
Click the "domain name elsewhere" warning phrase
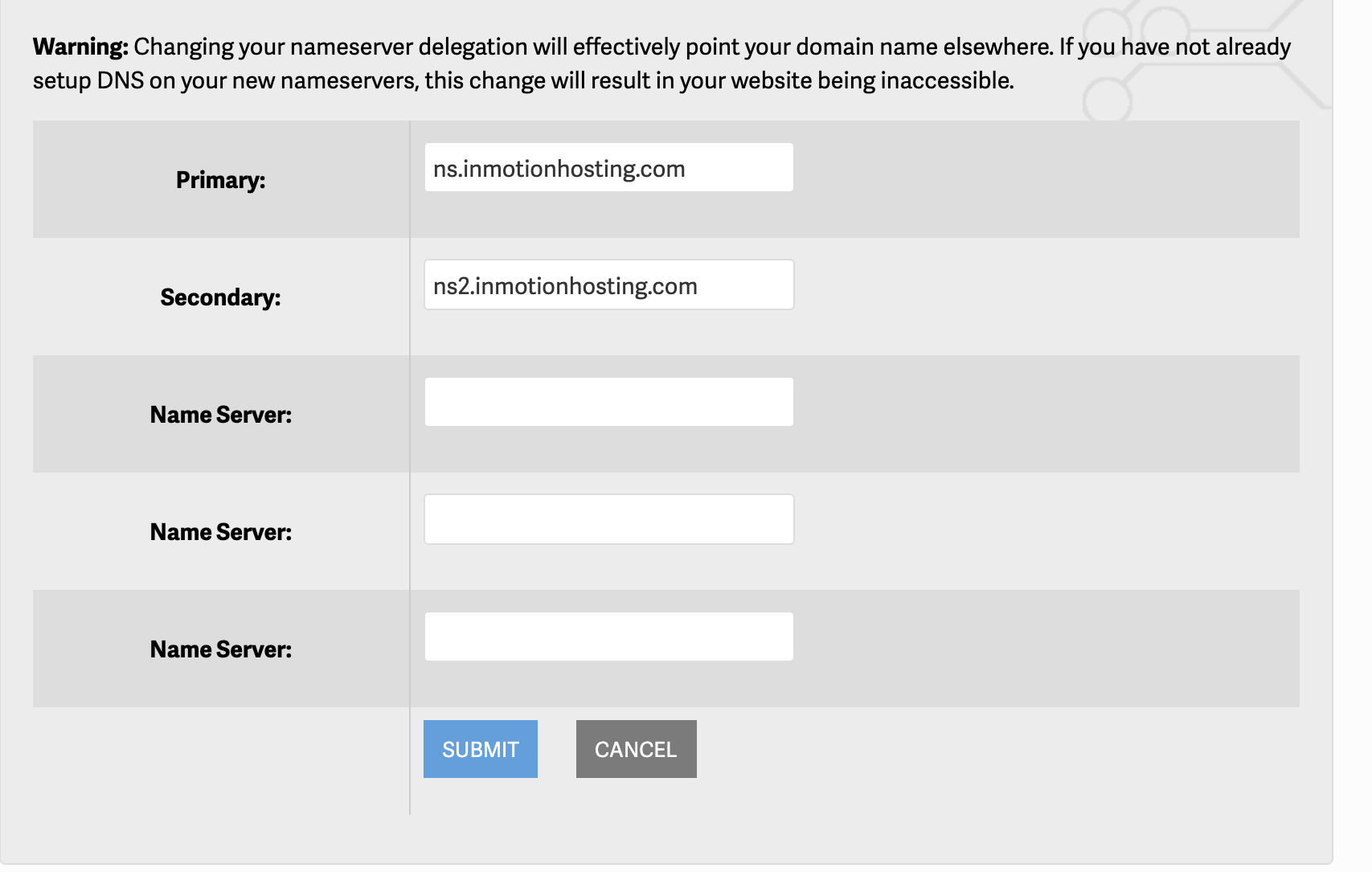(x=924, y=47)
